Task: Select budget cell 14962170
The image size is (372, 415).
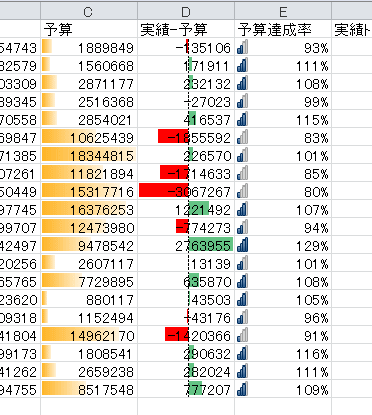Action: click(89, 335)
